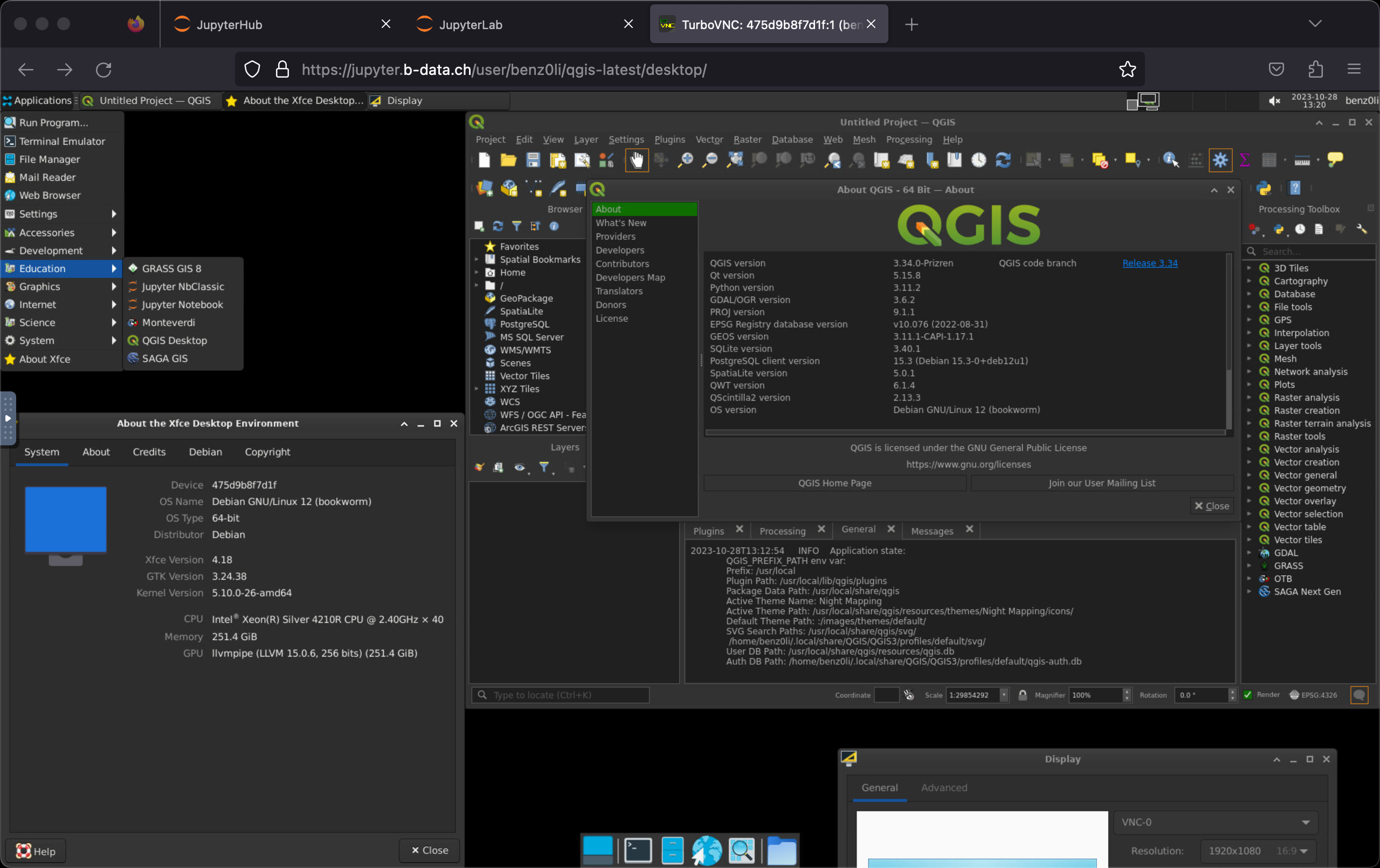Click the Refresh map canvas icon
The width and height of the screenshot is (1380, 868).
[1003, 160]
